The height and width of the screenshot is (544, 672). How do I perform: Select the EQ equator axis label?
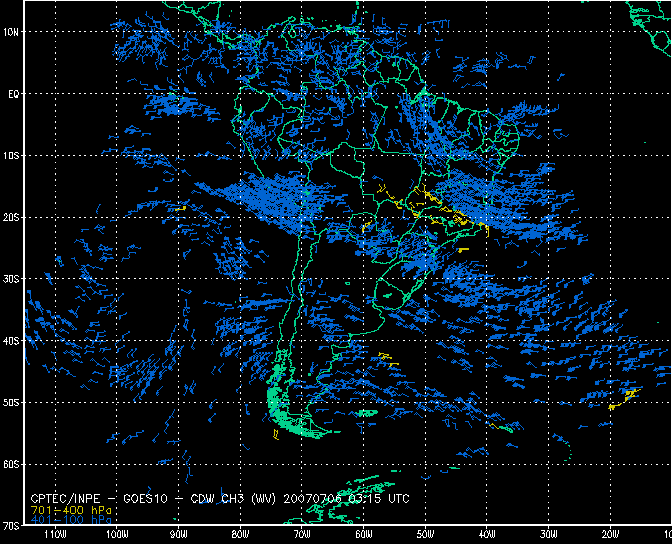click(14, 94)
